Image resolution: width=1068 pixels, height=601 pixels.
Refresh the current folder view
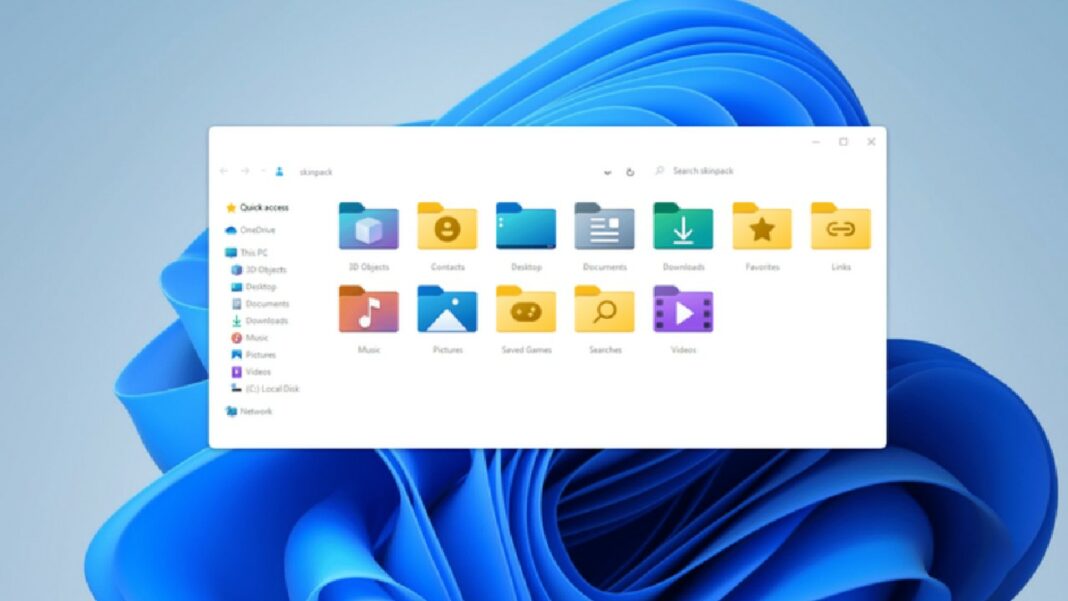tap(630, 172)
